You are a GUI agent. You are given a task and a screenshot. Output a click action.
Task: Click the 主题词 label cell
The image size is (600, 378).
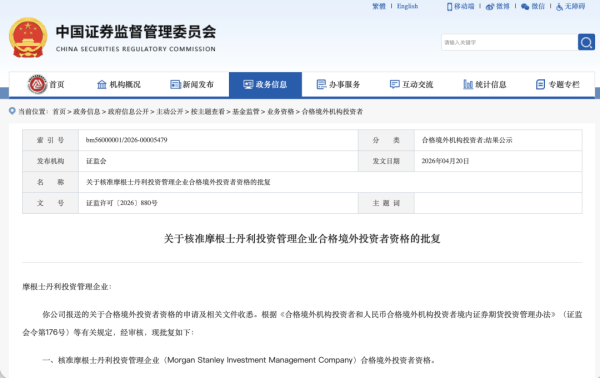(x=386, y=203)
